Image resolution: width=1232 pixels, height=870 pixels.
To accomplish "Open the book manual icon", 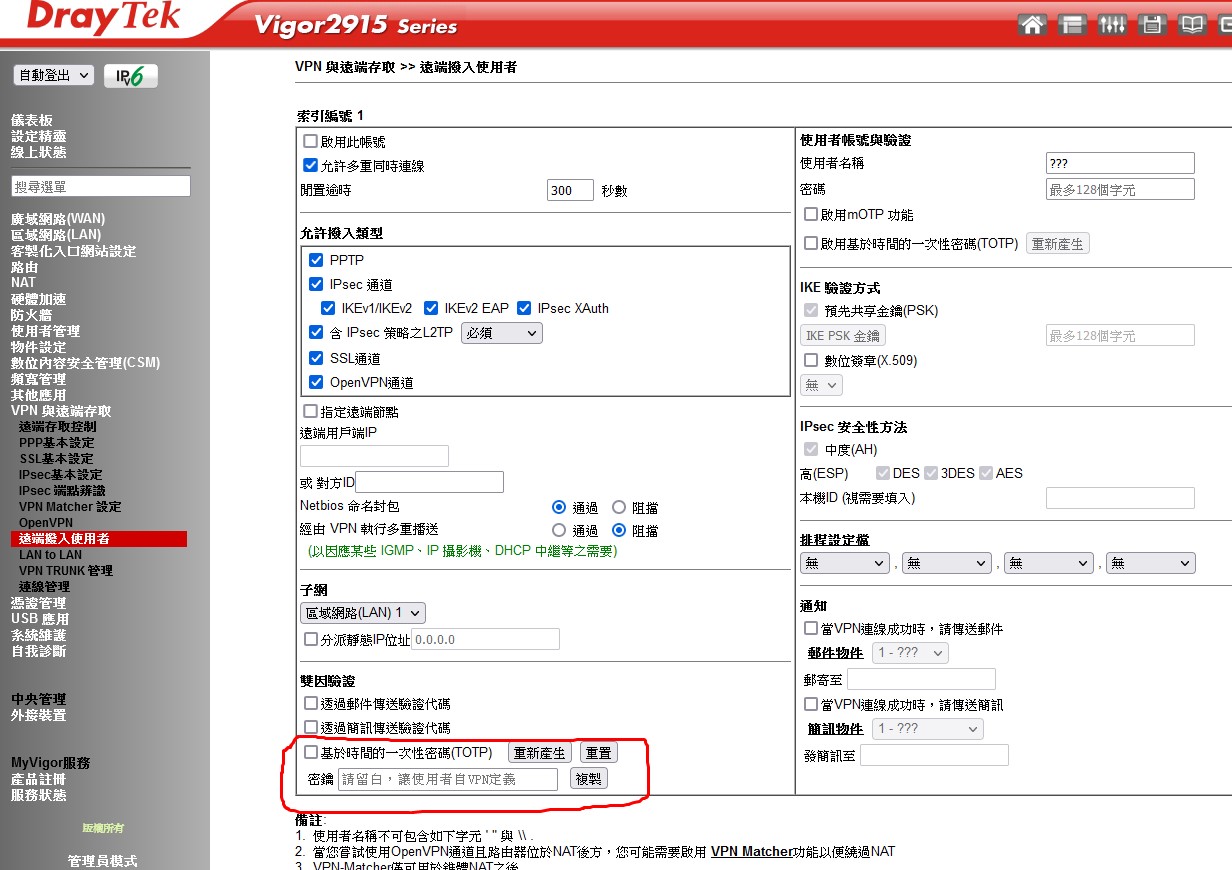I will 1191,25.
